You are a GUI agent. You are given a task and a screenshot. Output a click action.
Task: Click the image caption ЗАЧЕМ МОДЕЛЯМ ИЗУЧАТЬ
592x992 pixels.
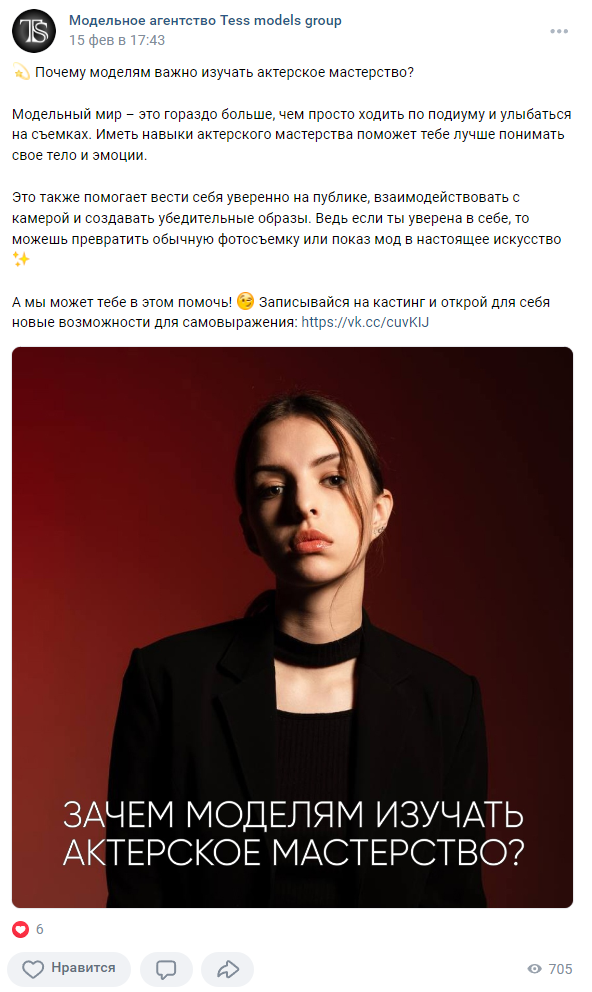click(x=293, y=814)
